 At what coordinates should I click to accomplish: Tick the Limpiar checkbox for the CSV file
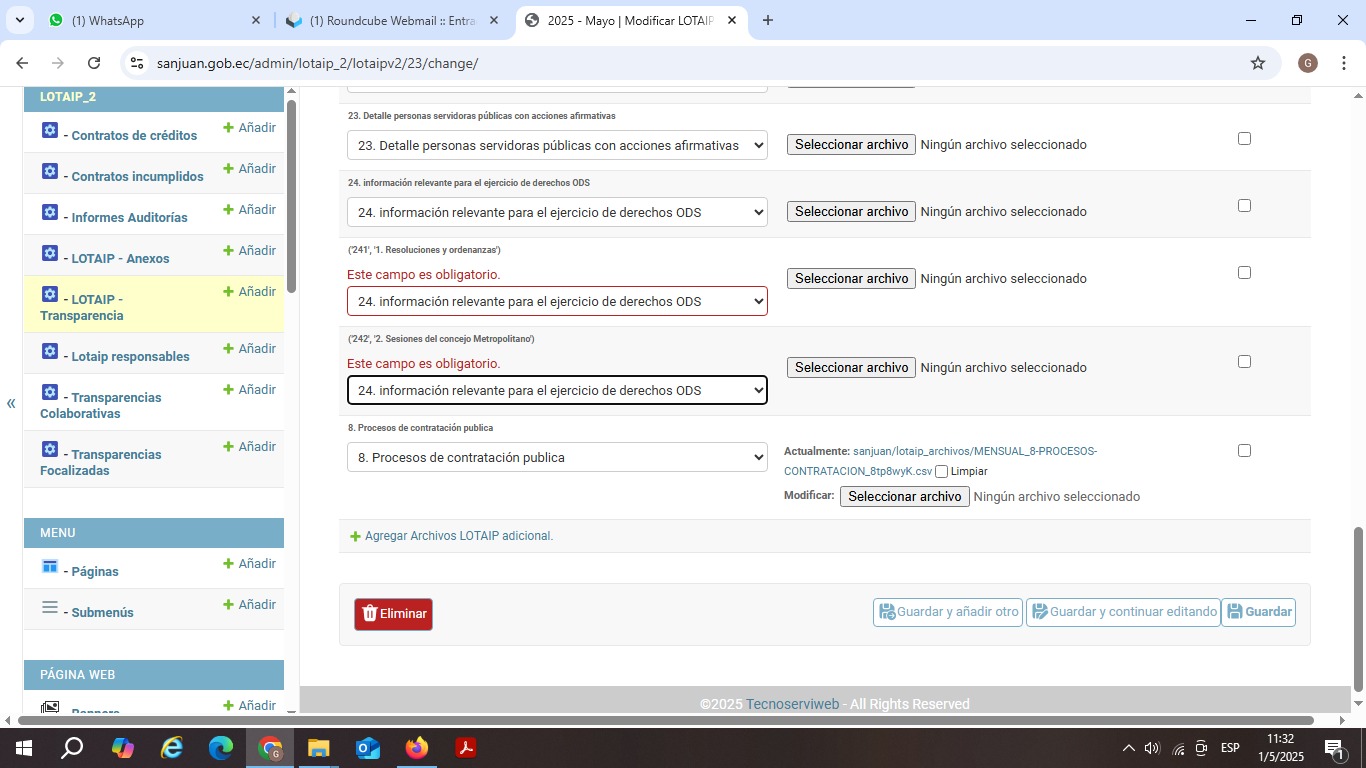coord(941,472)
